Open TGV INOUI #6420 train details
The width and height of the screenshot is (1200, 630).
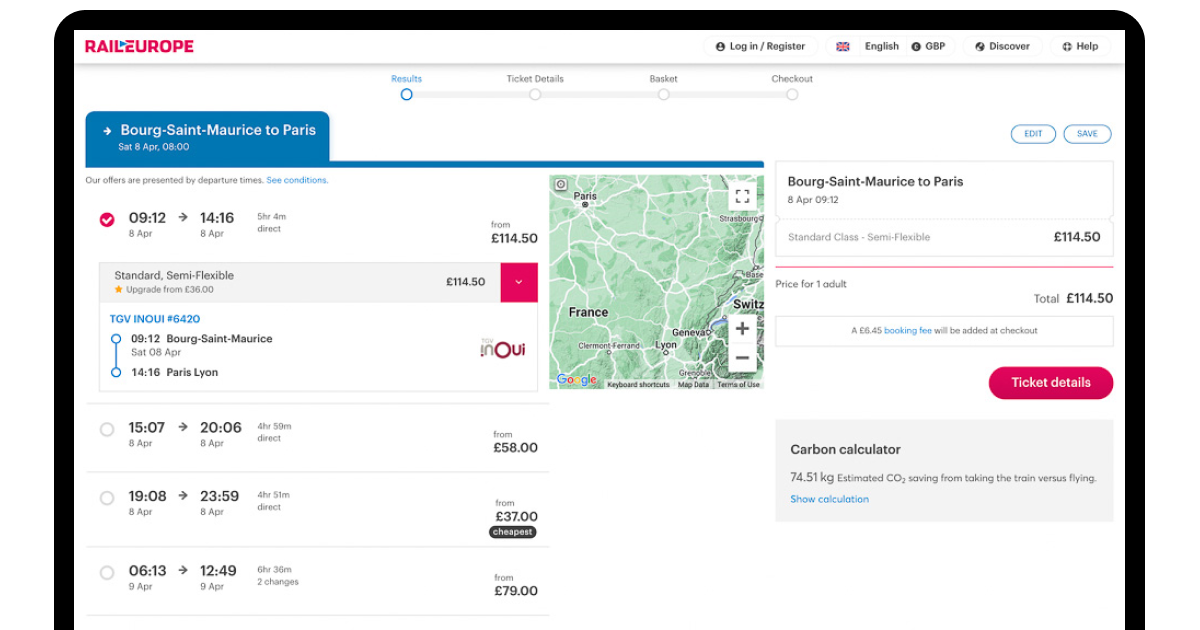click(154, 319)
